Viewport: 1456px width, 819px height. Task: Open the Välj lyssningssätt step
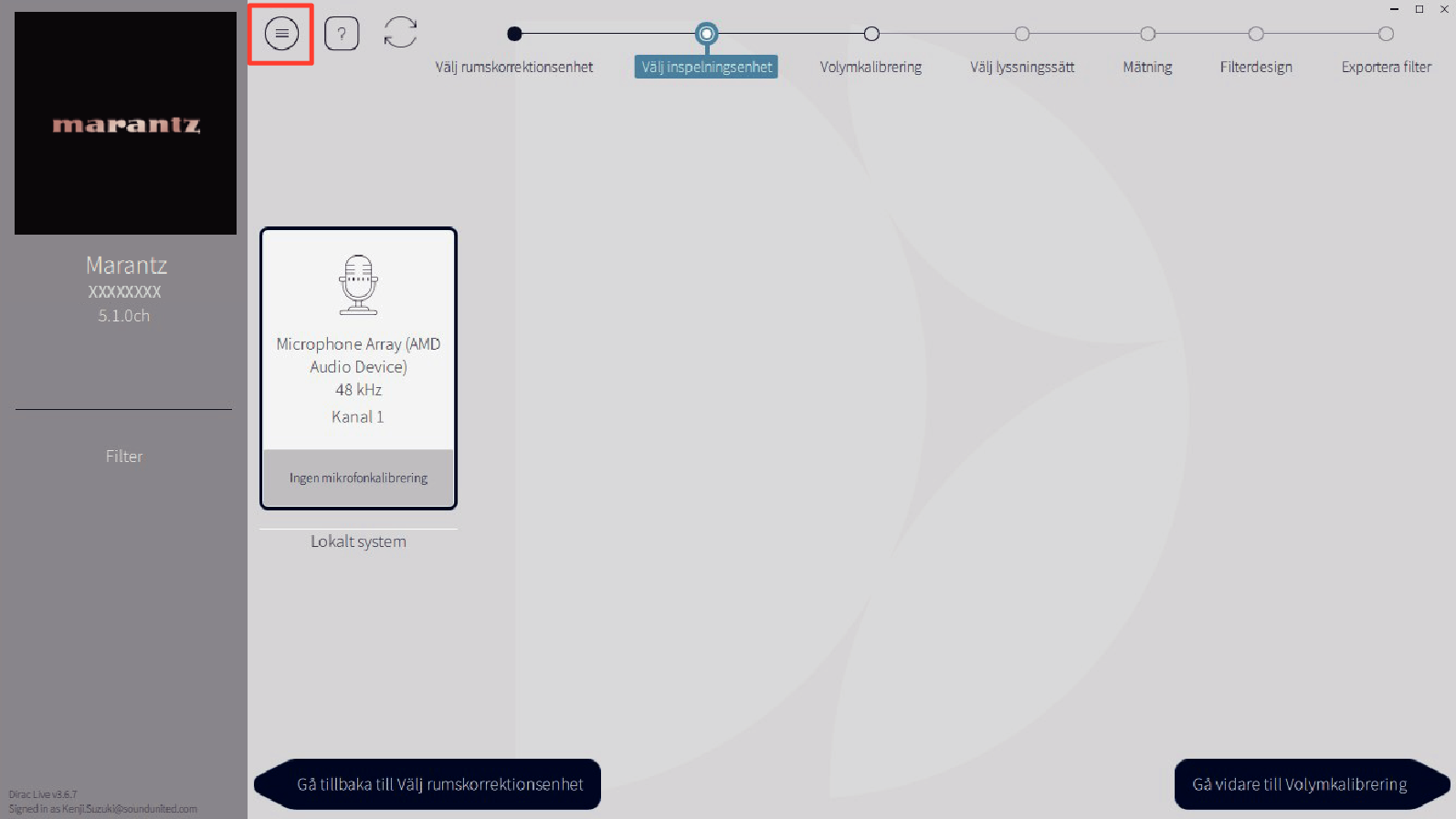(1022, 67)
